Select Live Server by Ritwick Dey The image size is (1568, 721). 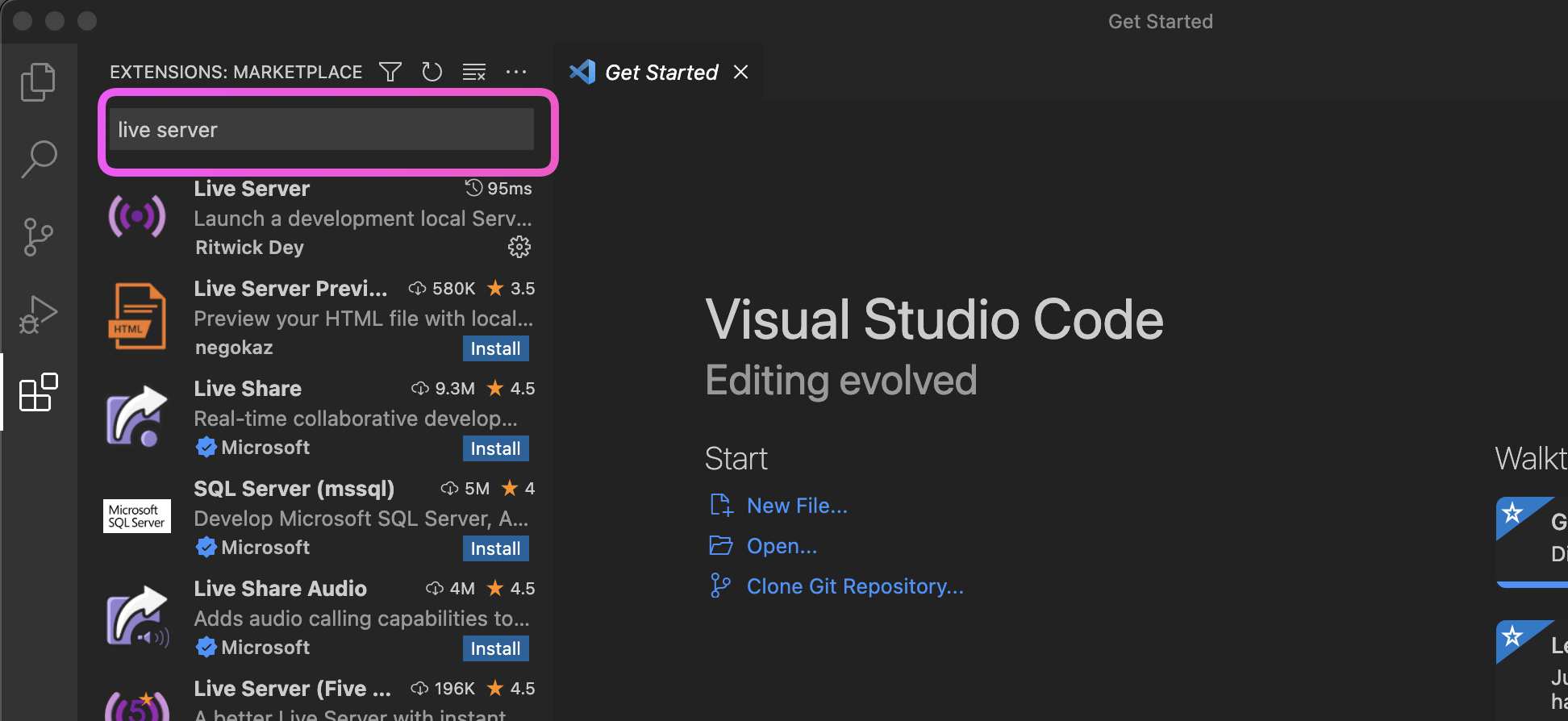click(323, 218)
